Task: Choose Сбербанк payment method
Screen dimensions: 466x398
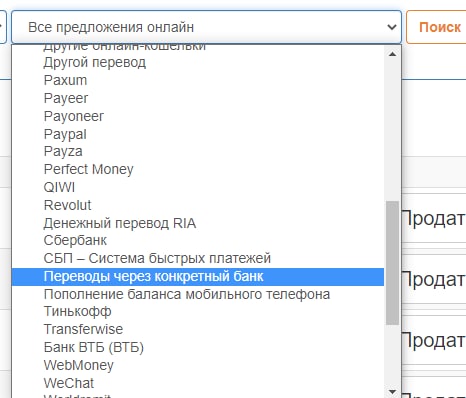Action: [198, 241]
